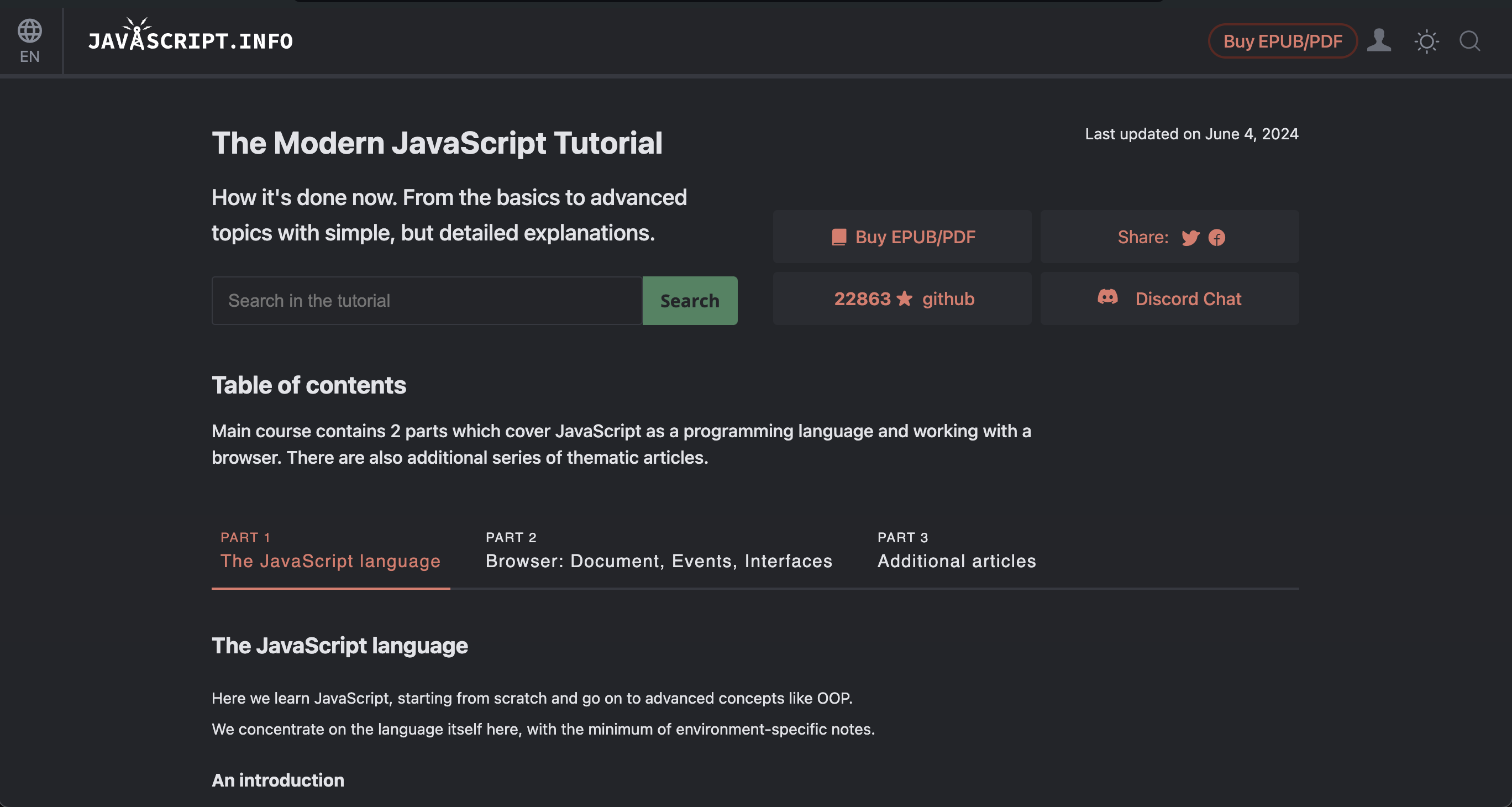Click inside the Search in the tutorial field
Viewport: 1512px width, 807px height.
click(x=427, y=300)
